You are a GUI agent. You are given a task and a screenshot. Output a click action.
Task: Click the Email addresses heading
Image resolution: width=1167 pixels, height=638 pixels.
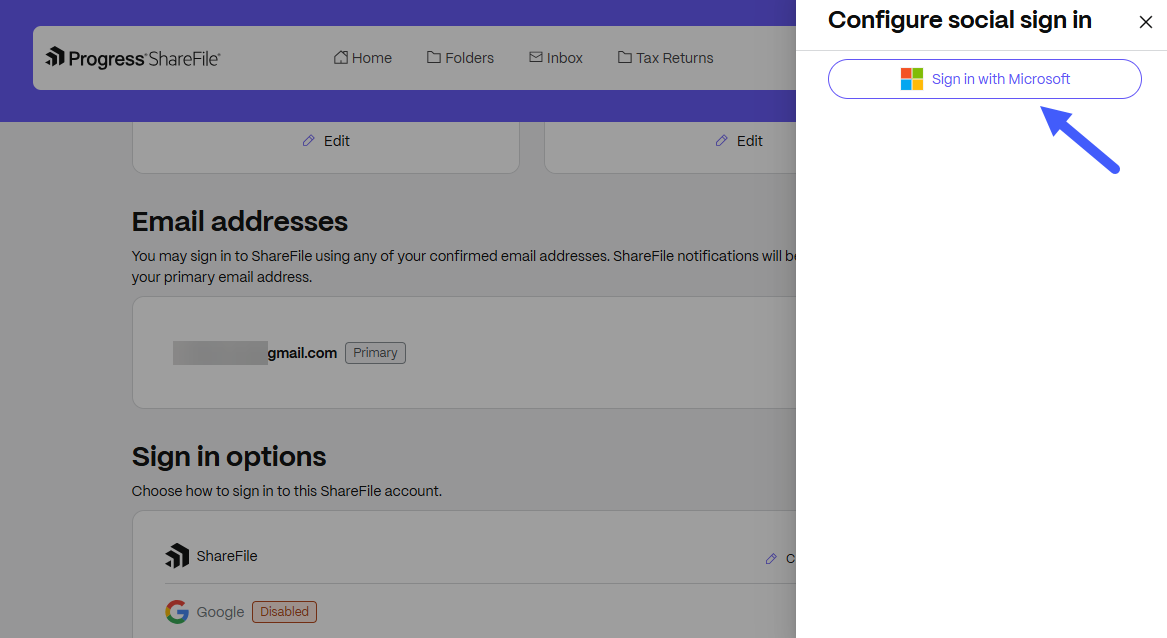point(240,221)
